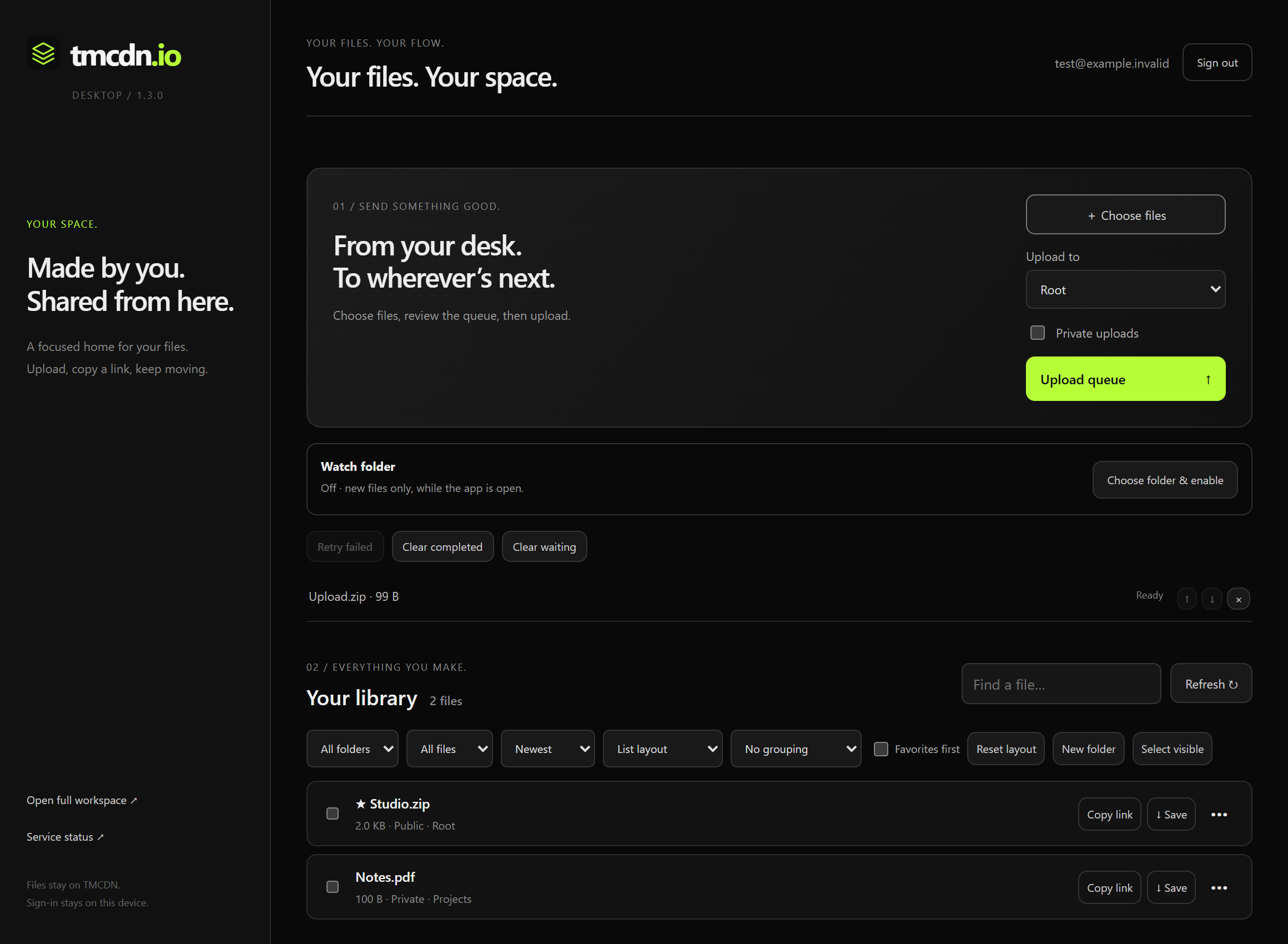Screen dimensions: 1288x944
Task: Click Choose folder & enable
Action: (1165, 480)
